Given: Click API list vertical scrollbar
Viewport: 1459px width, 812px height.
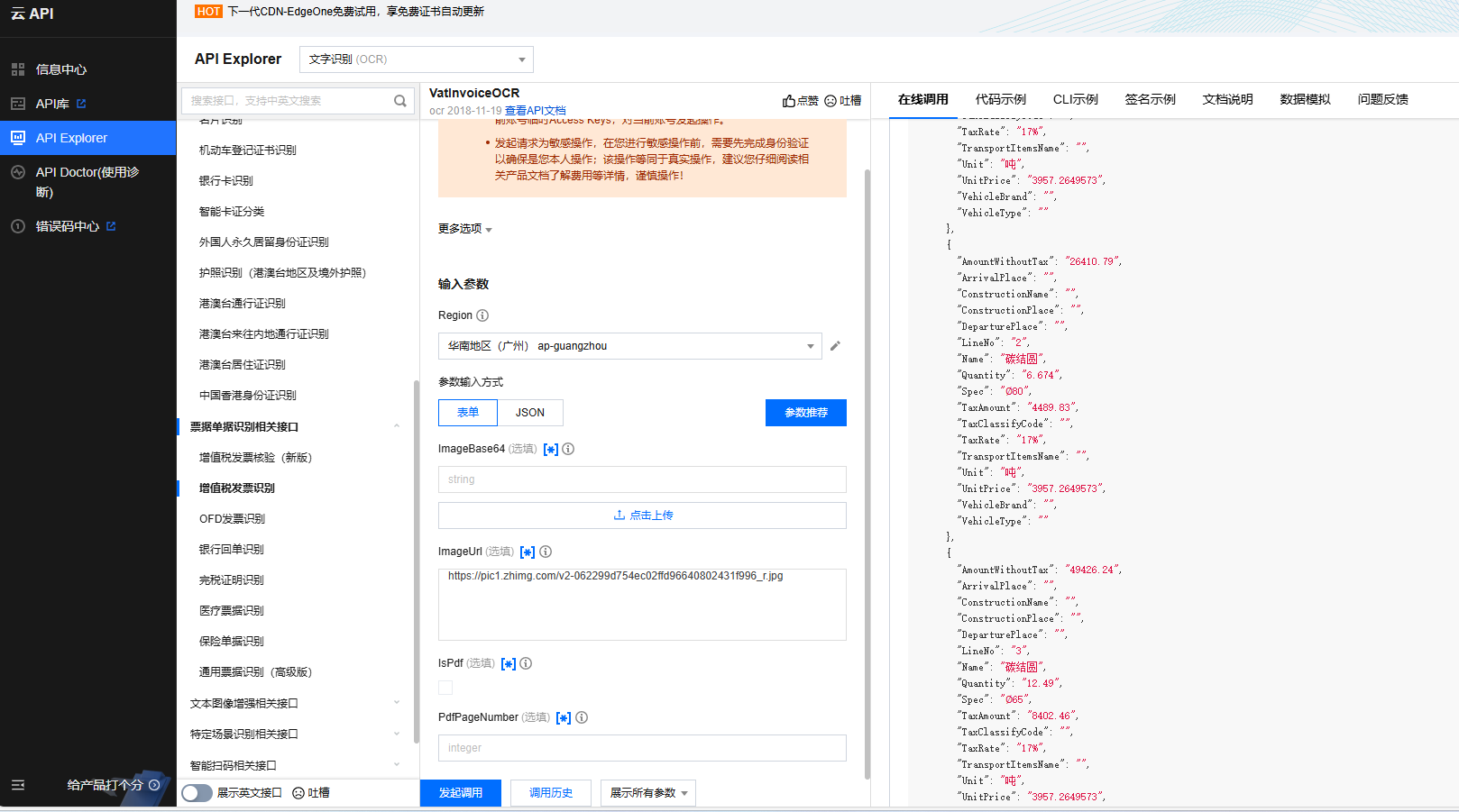Looking at the screenshot, I should (417, 561).
